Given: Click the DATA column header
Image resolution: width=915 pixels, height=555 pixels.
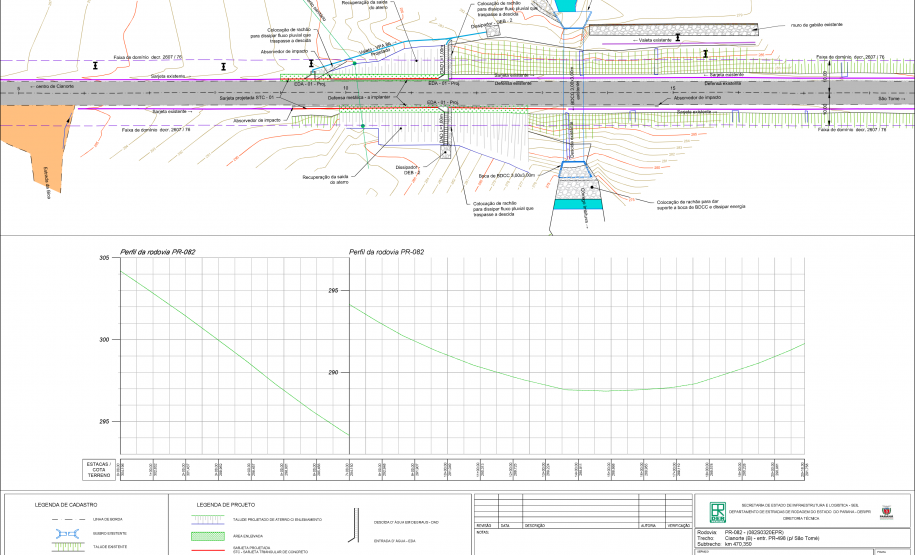Looking at the screenshot, I should [x=505, y=526].
